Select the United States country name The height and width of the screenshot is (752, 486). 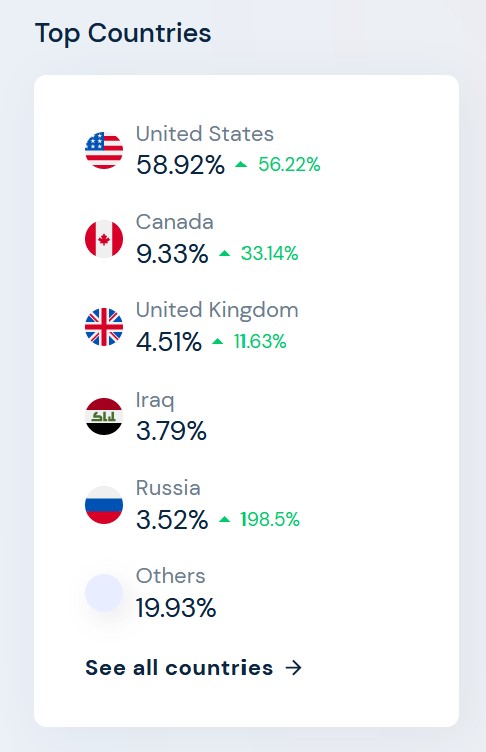tap(205, 134)
